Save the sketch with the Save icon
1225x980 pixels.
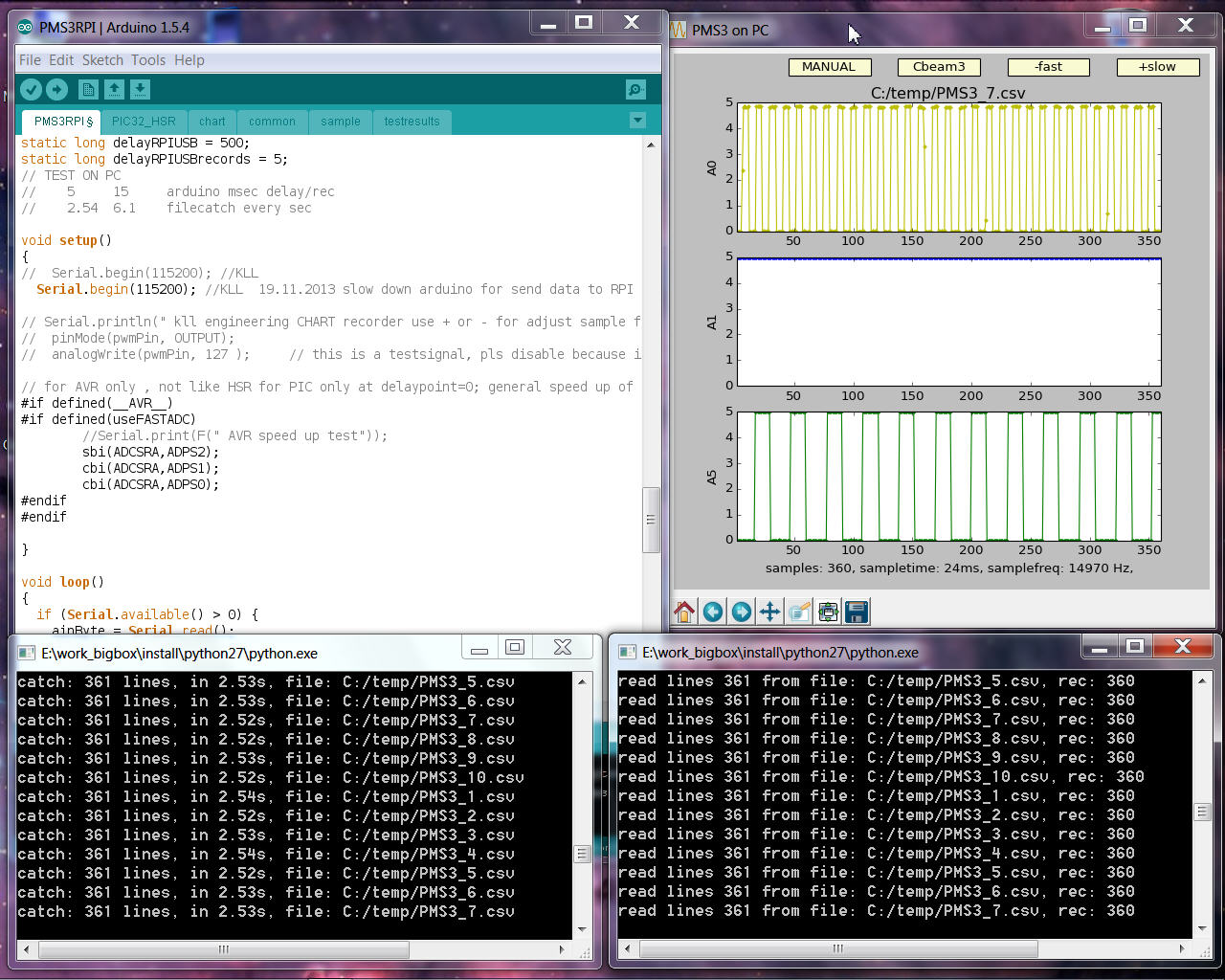pyautogui.click(x=140, y=89)
